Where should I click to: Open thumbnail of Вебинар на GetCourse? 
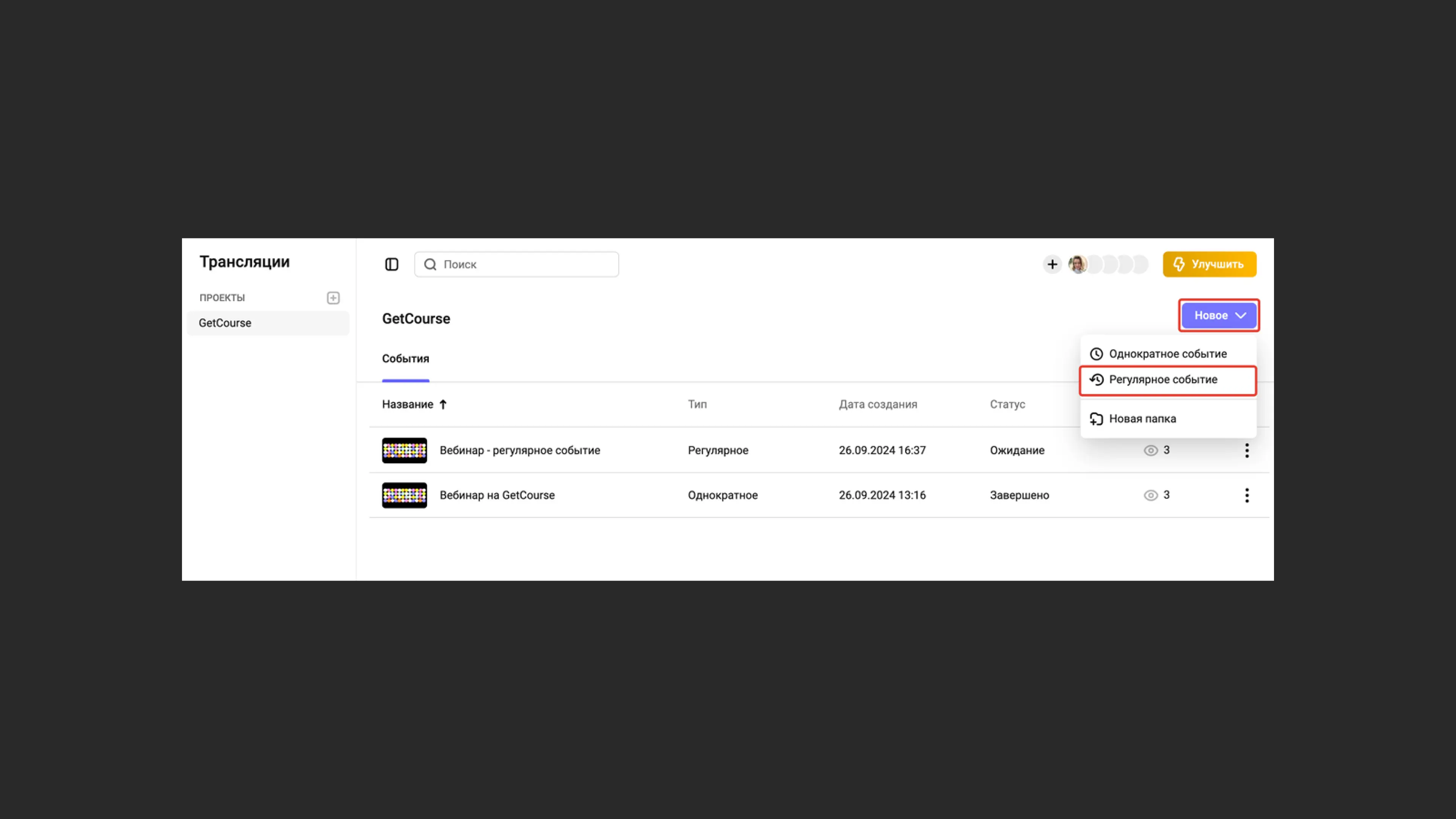pyautogui.click(x=404, y=495)
